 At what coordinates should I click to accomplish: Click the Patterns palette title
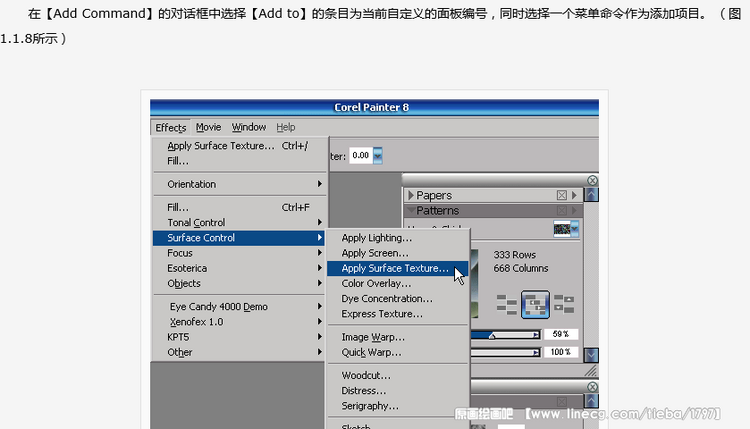point(438,210)
